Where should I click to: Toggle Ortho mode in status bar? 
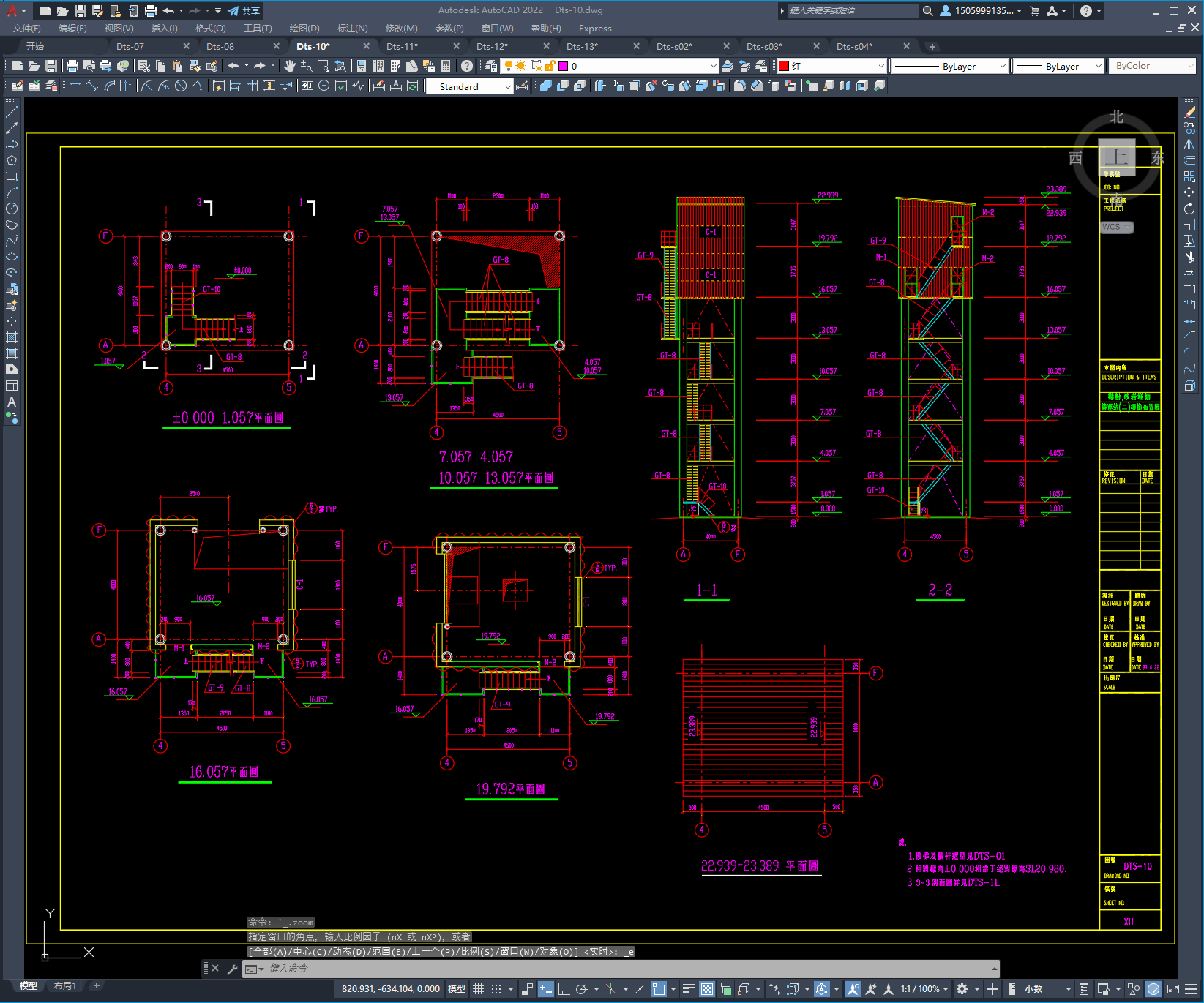[x=564, y=989]
